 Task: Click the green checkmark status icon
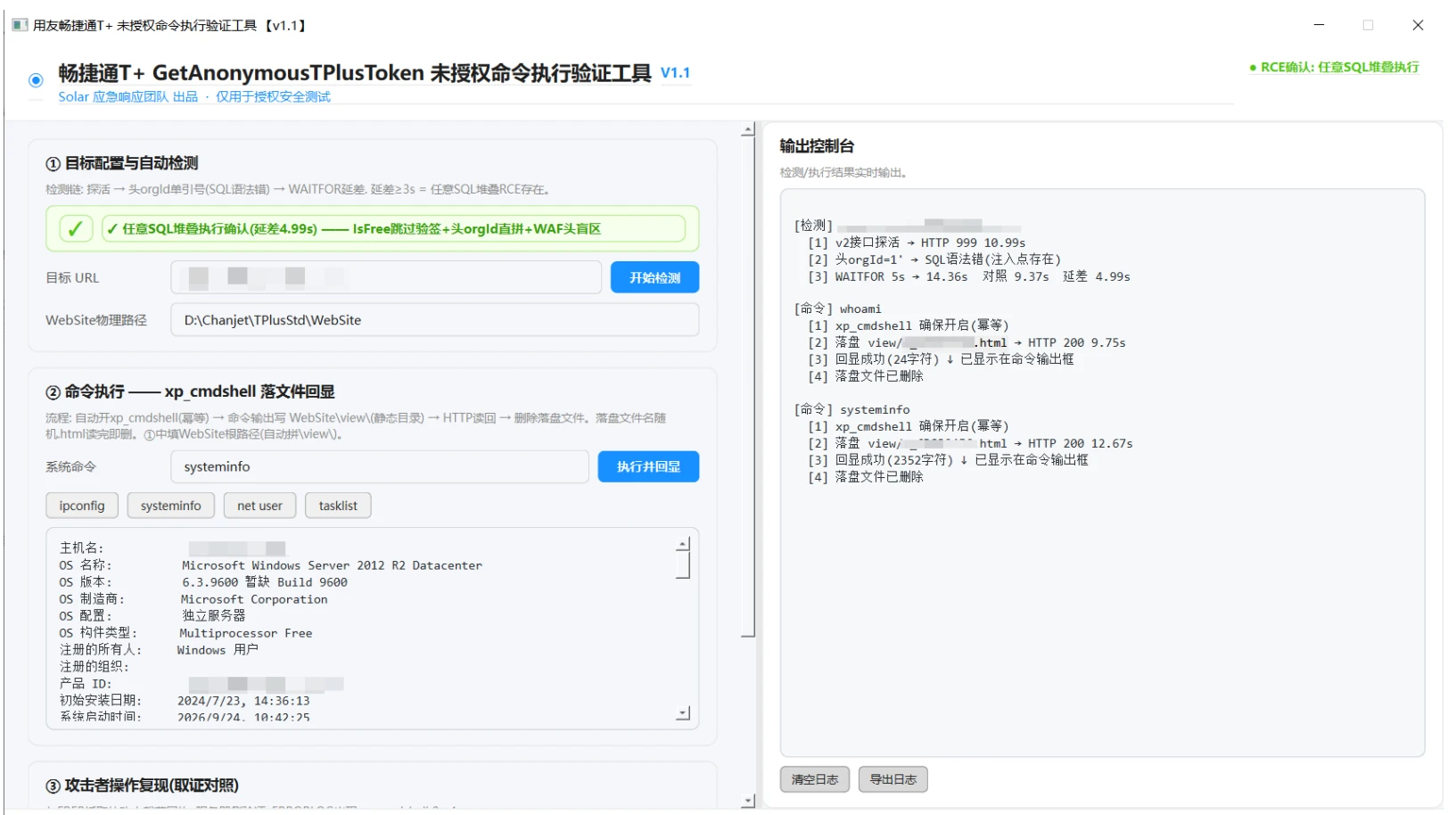pyautogui.click(x=76, y=229)
